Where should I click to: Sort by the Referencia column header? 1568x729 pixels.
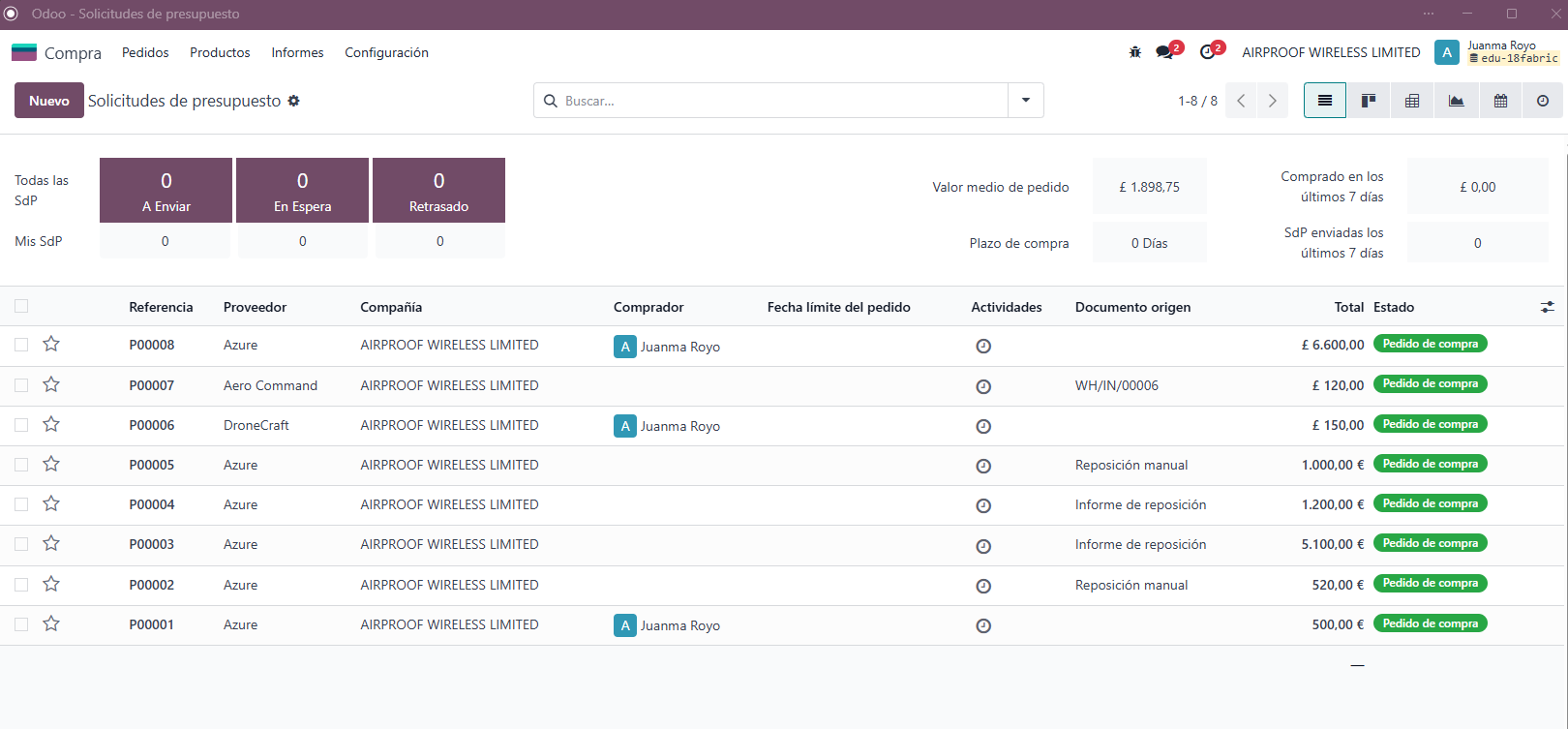tap(161, 307)
